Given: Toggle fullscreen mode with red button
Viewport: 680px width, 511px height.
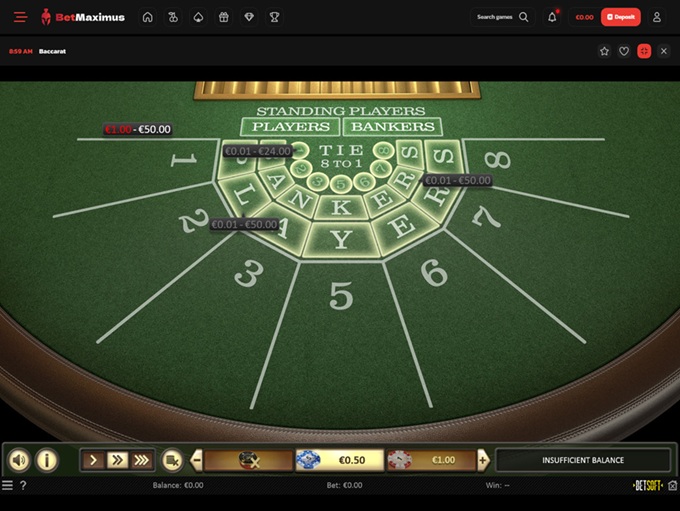Looking at the screenshot, I should tap(644, 51).
